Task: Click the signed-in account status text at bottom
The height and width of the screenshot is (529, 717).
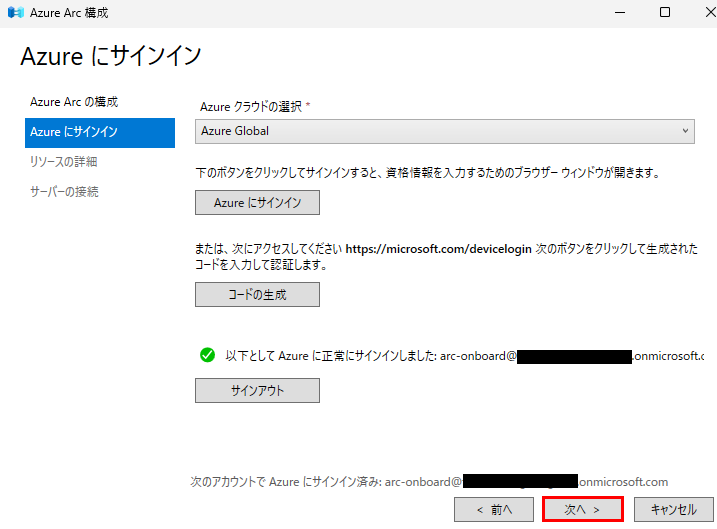Action: tap(429, 481)
